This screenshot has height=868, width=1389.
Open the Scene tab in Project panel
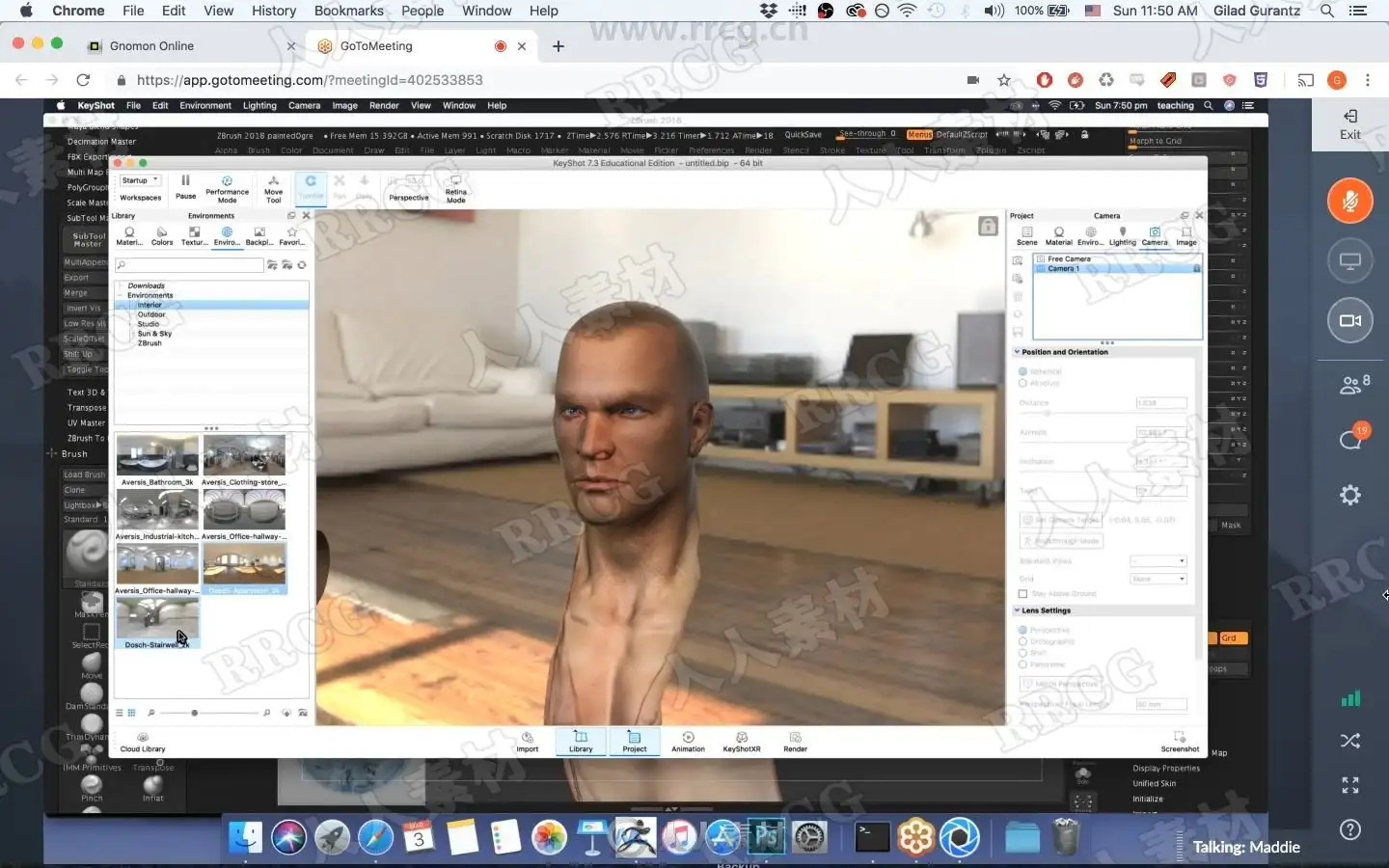[1026, 236]
